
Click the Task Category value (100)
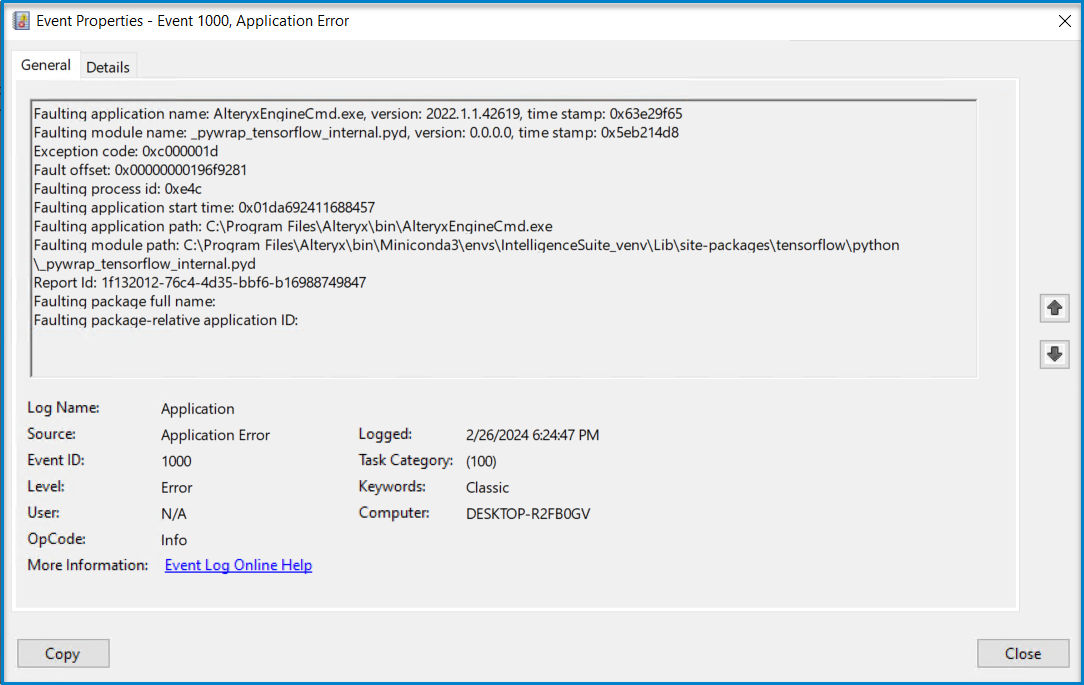[481, 461]
